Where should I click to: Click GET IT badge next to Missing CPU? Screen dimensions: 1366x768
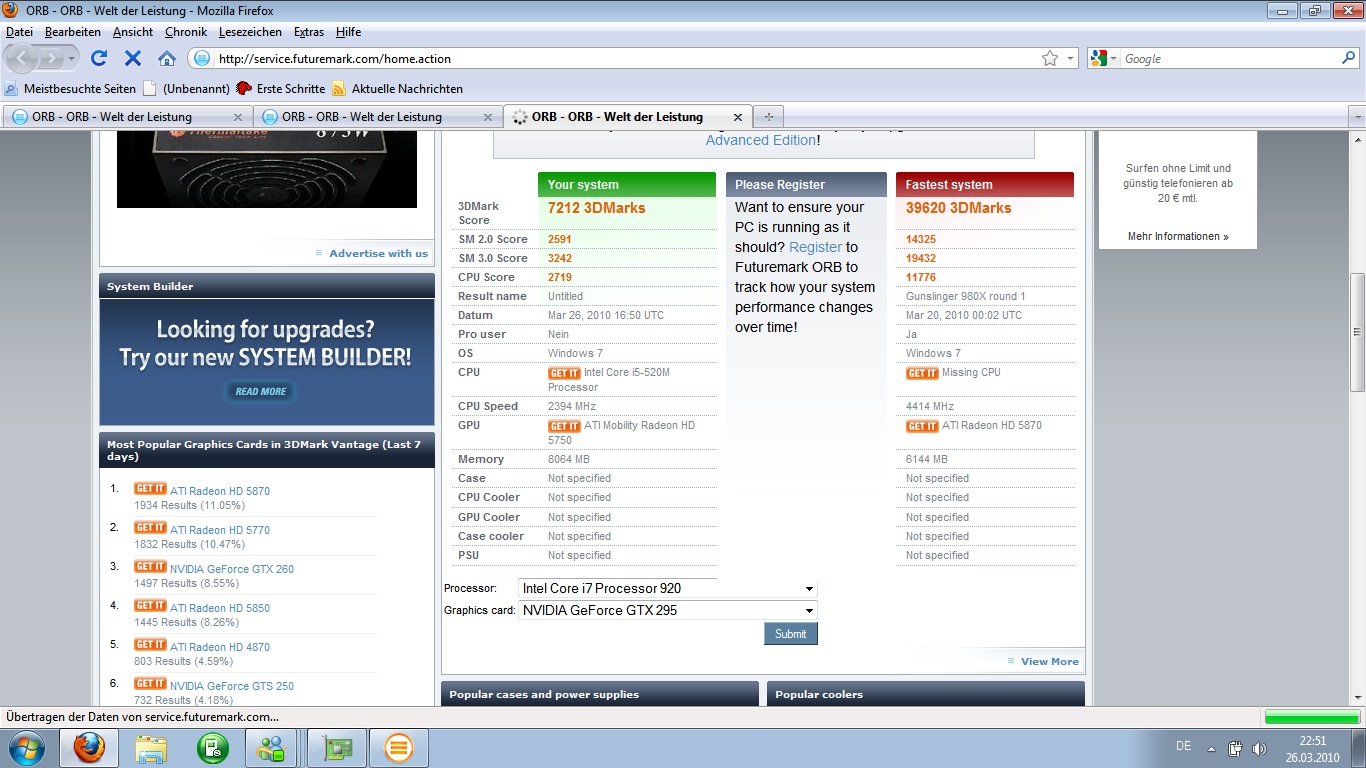point(922,373)
